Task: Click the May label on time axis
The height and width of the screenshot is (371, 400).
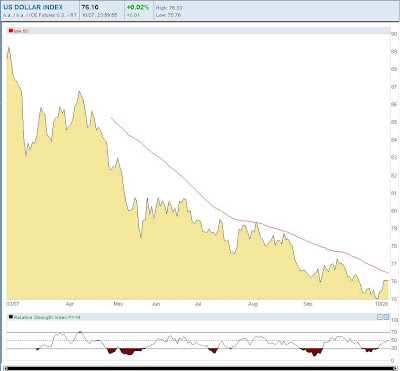Action: 118,304
